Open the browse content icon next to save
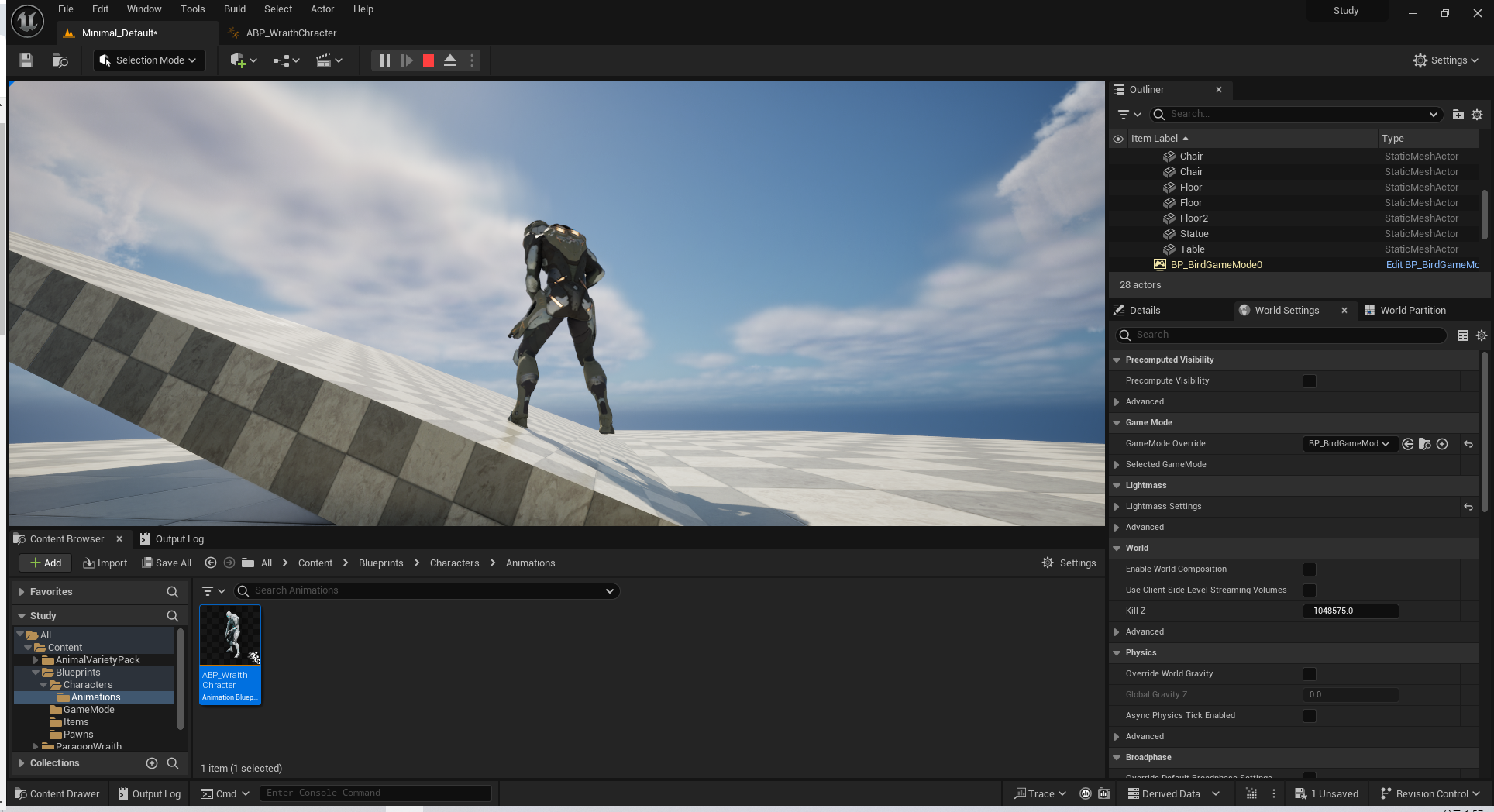This screenshot has width=1494, height=812. (x=60, y=60)
